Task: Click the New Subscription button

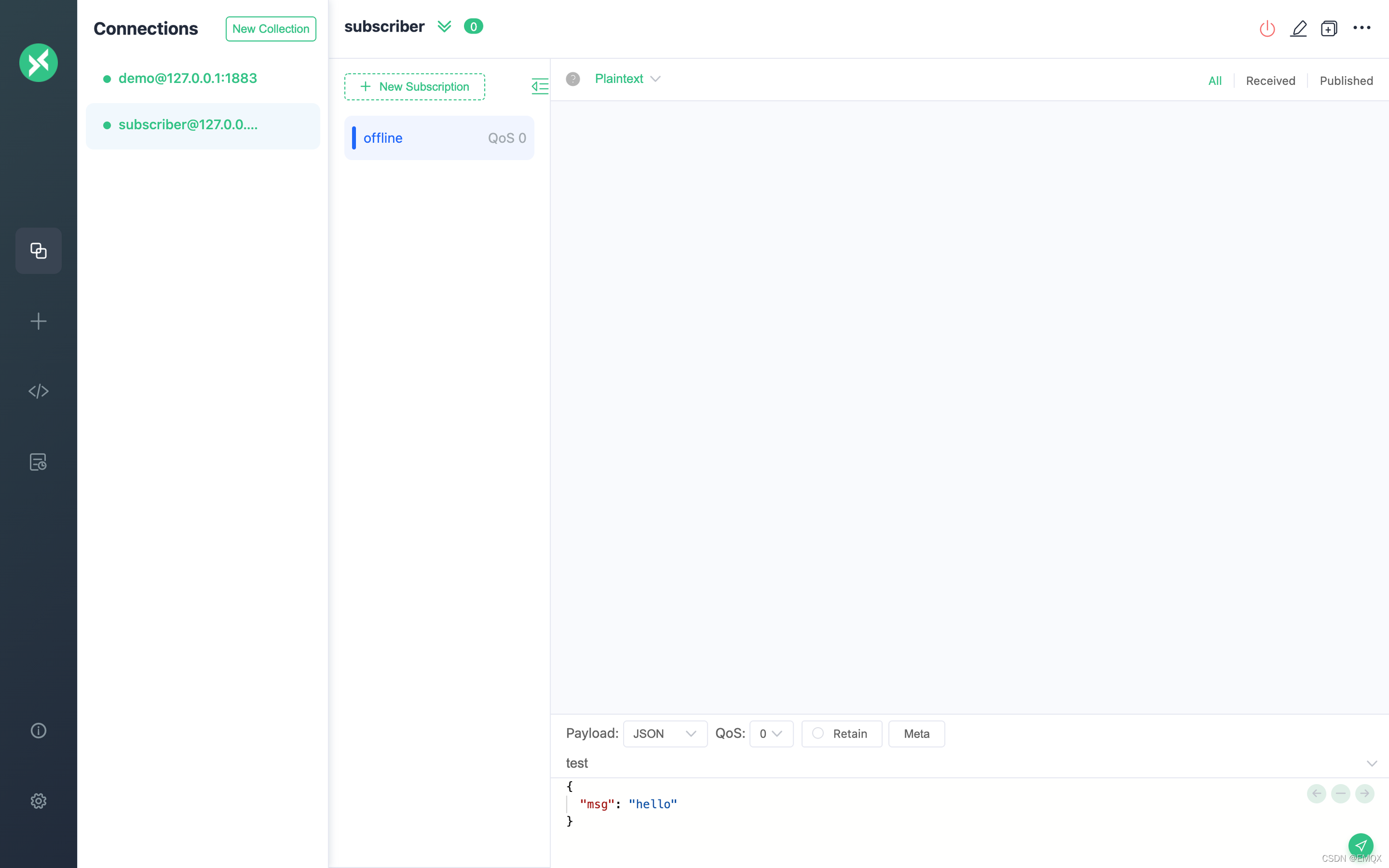Action: pyautogui.click(x=414, y=87)
